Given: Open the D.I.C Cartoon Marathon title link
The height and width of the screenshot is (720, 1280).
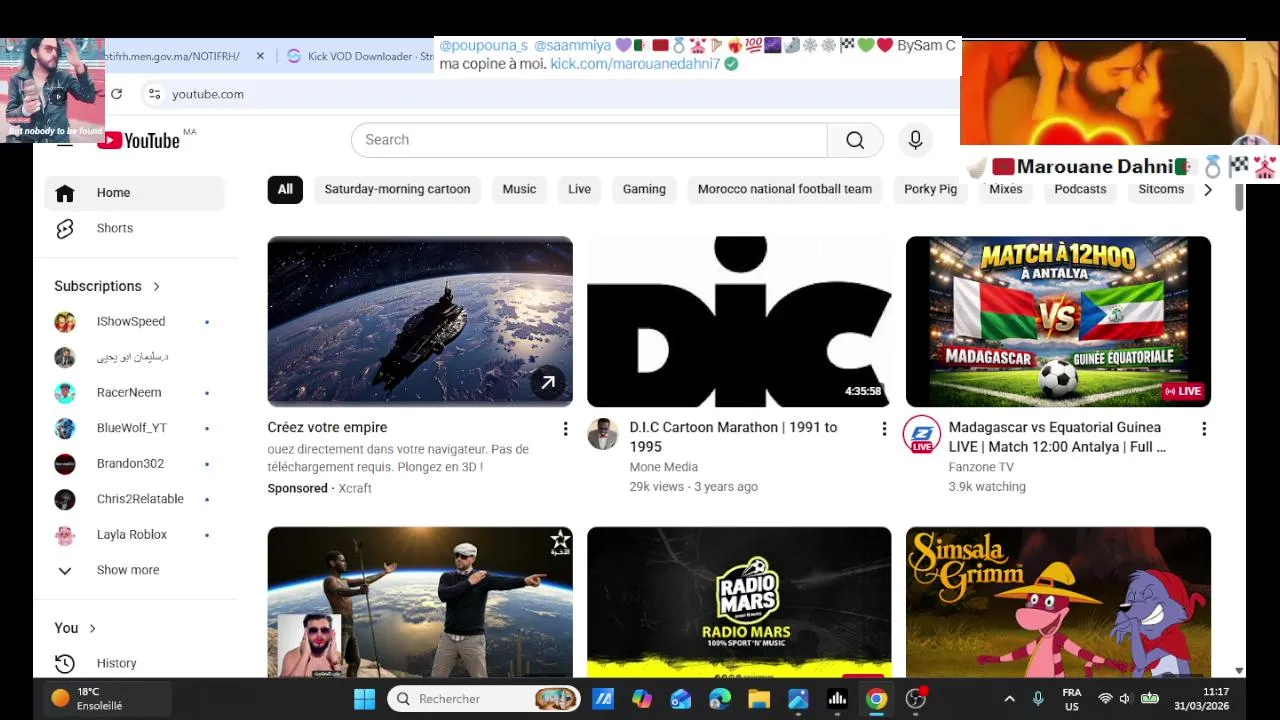Looking at the screenshot, I should tap(733, 437).
